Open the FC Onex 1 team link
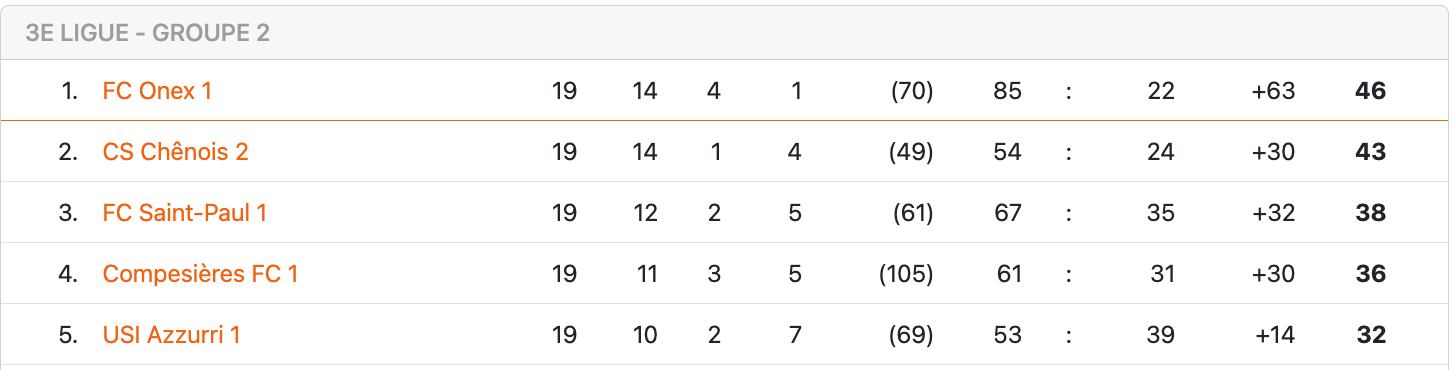Screen dimensions: 1456x370 pos(157,91)
